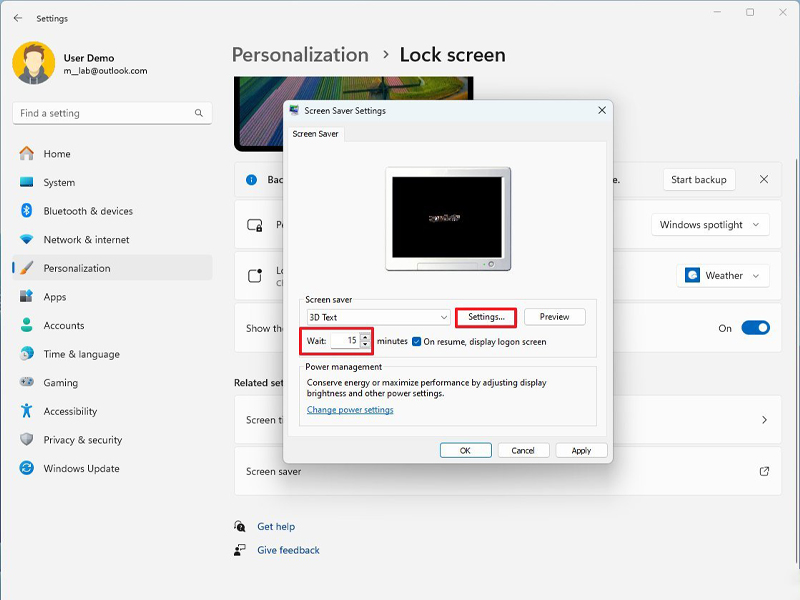Click the lock screen personalize icon
This screenshot has width=800, height=600.
click(x=255, y=224)
